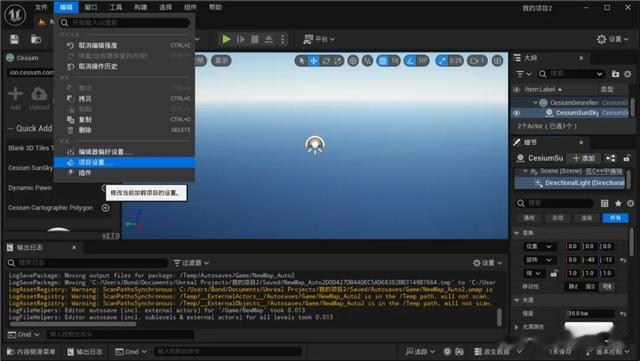The width and height of the screenshot is (640, 361).
Task: Open the 过滤器 filters dropdown in log
Action: pyautogui.click(x=191, y=263)
